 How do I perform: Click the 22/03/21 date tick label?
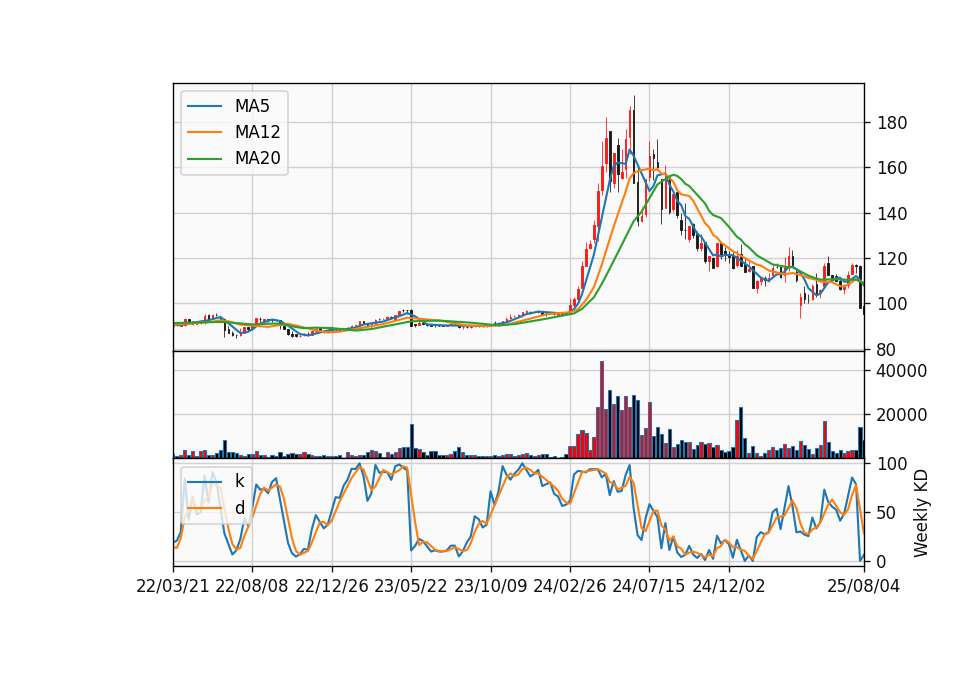(173, 586)
